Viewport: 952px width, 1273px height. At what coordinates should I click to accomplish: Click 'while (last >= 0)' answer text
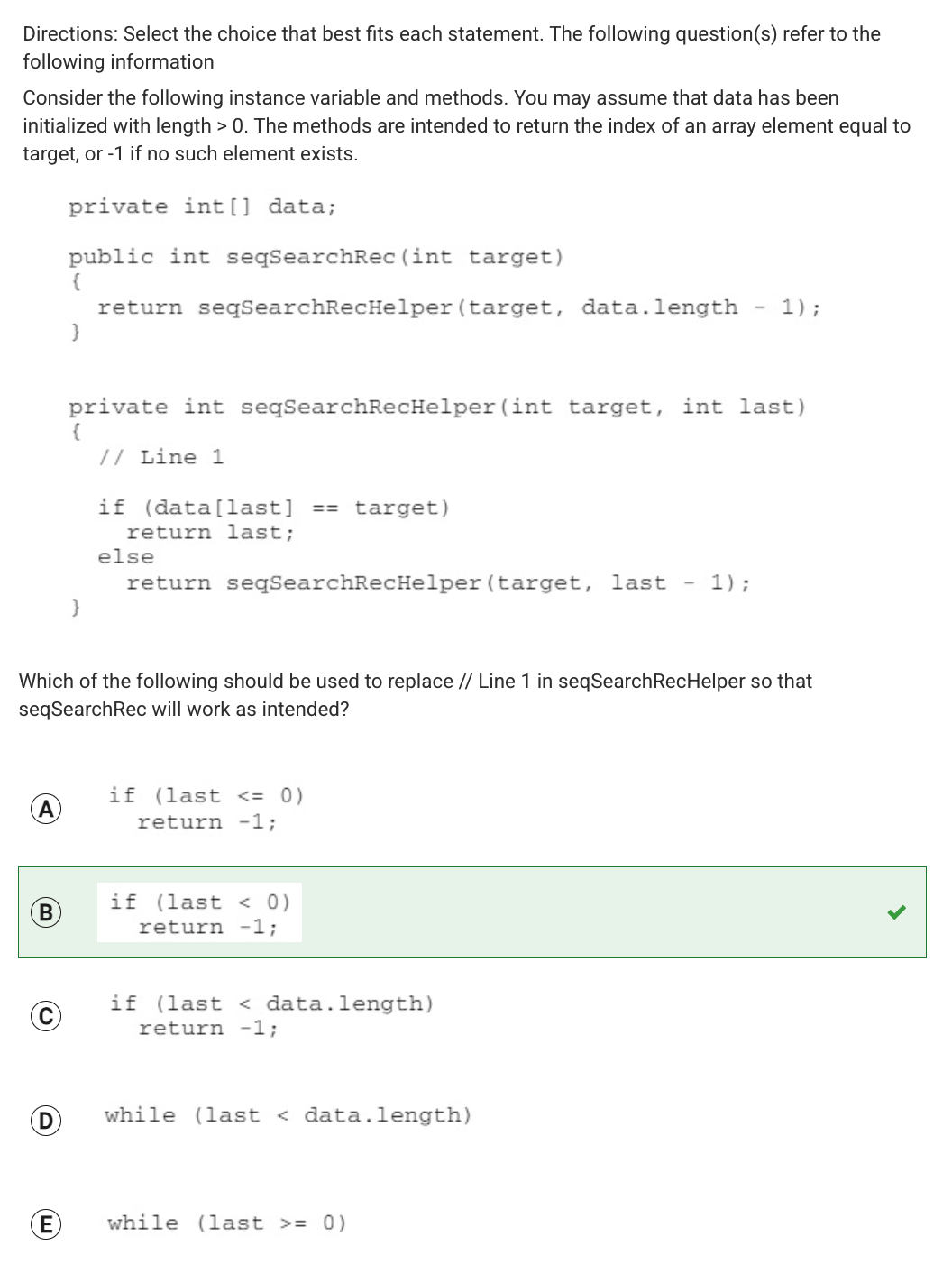tap(226, 1223)
